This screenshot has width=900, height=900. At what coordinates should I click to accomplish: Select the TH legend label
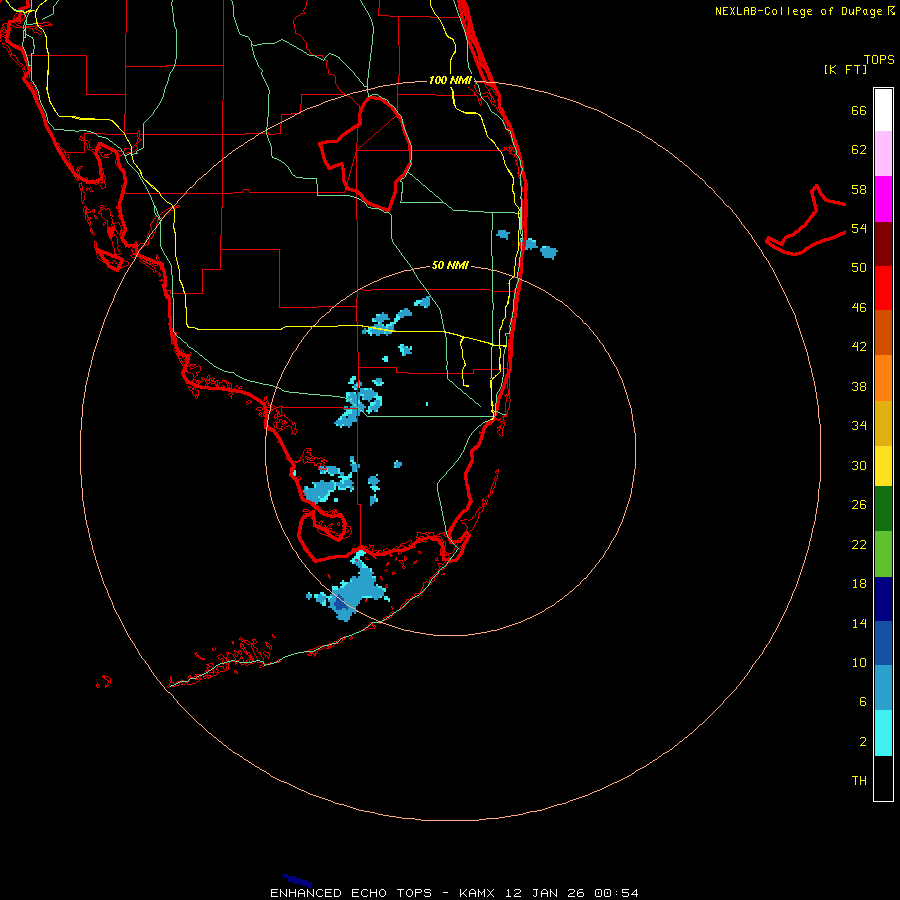point(859,780)
